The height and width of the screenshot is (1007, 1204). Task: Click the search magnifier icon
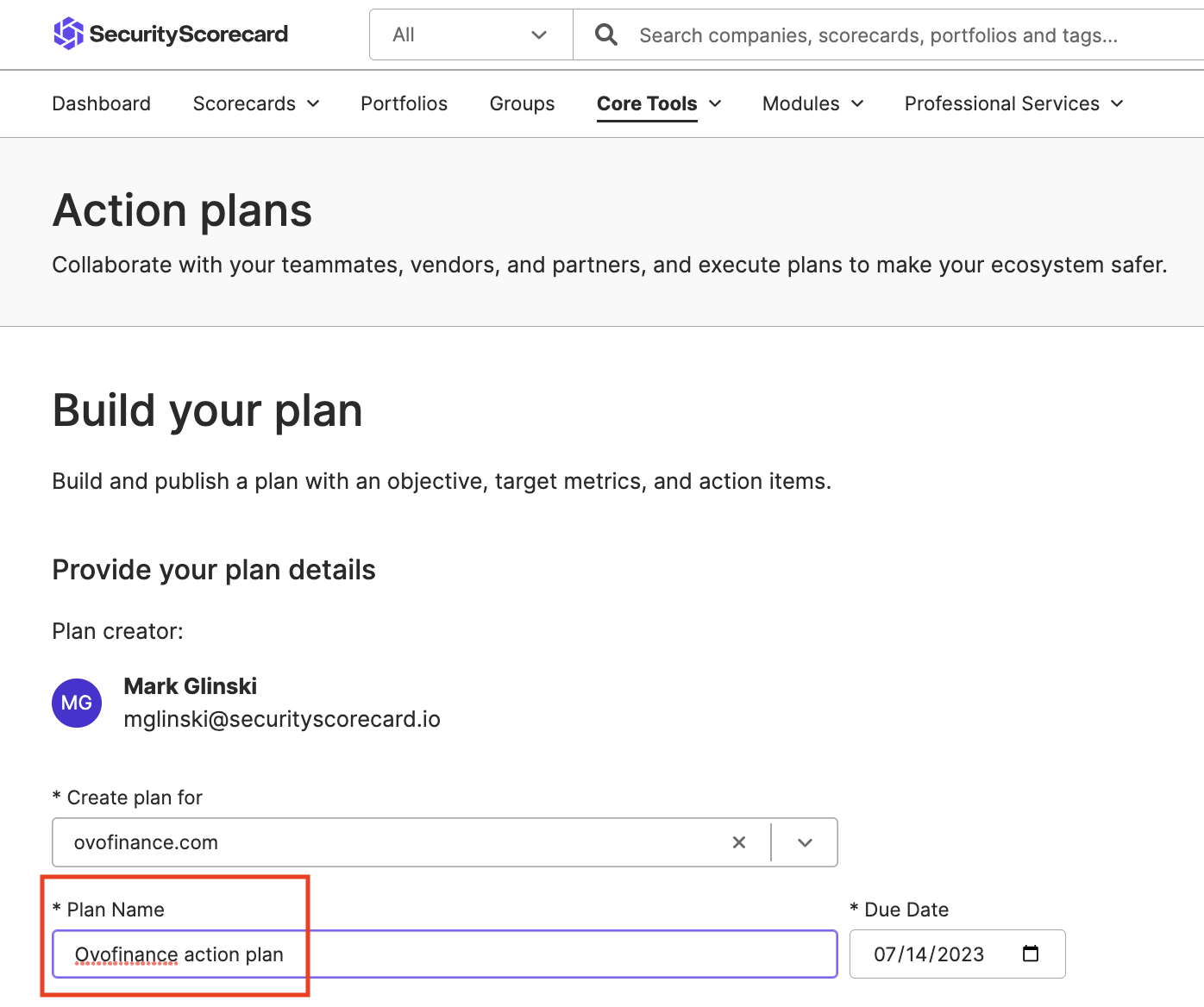point(606,34)
